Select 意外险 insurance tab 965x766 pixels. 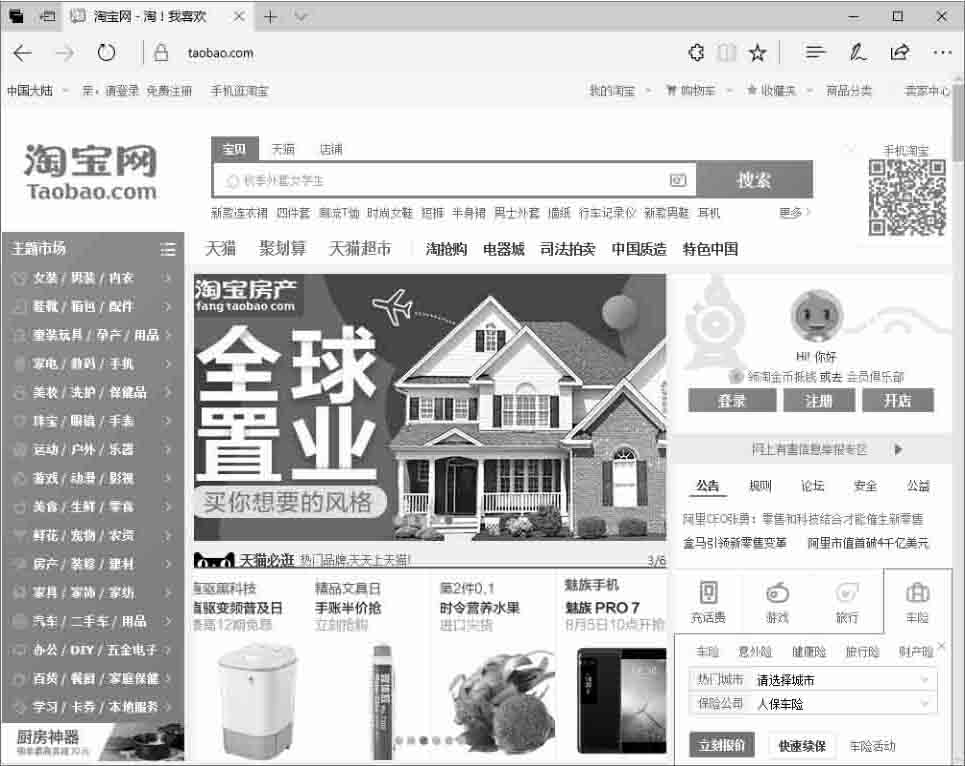755,652
